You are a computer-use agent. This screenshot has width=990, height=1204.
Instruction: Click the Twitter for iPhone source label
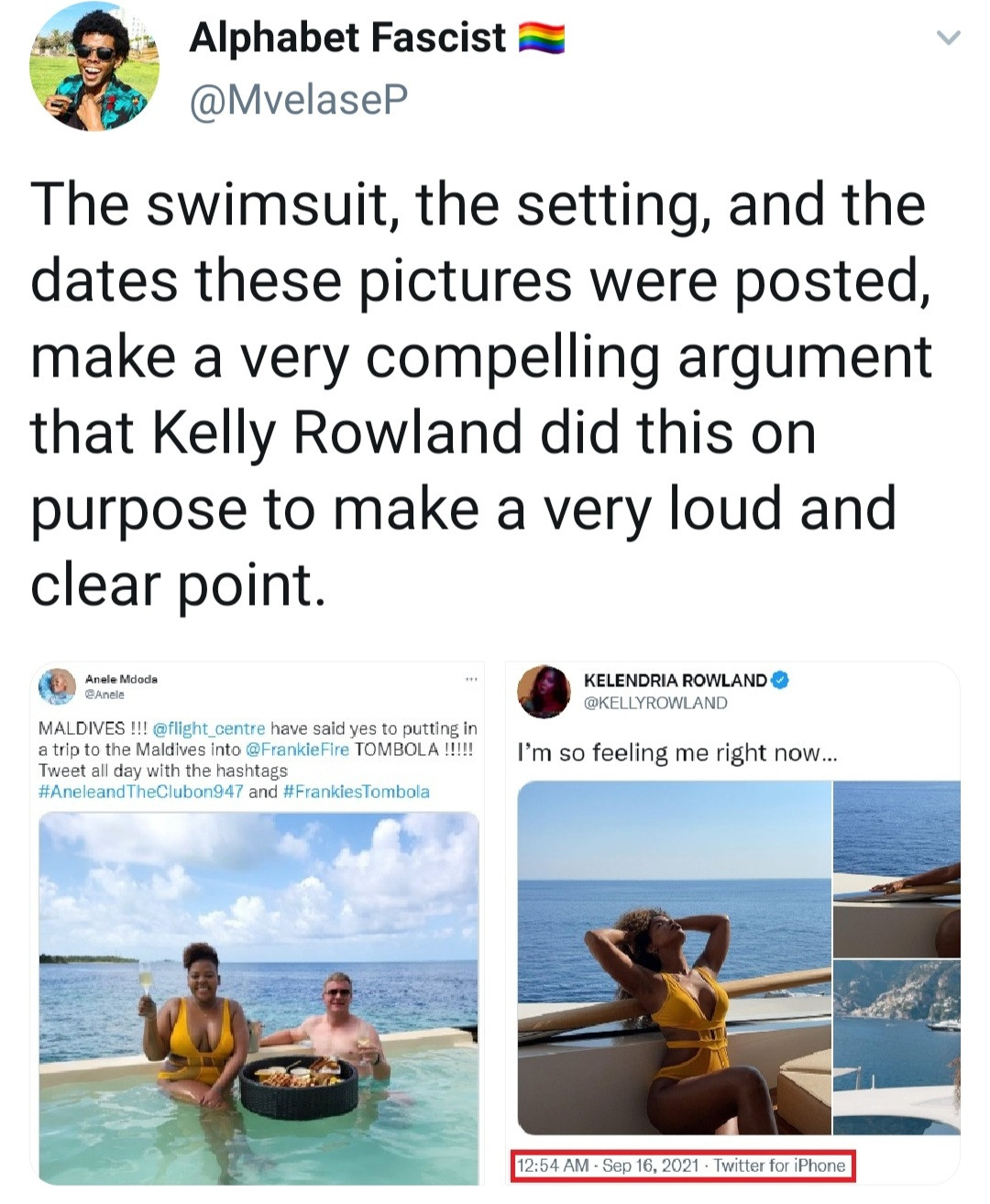779,1166
